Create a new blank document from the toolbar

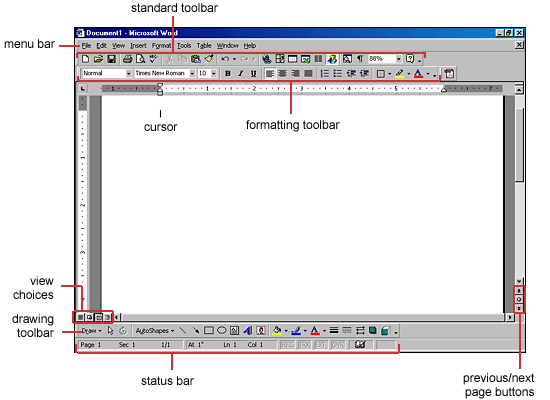click(x=85, y=59)
